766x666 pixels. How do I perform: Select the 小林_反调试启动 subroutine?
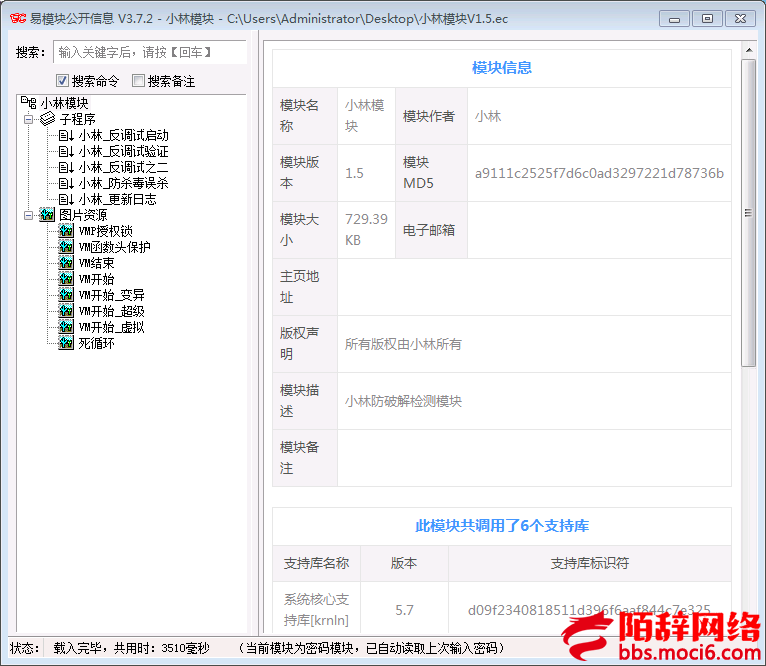124,135
